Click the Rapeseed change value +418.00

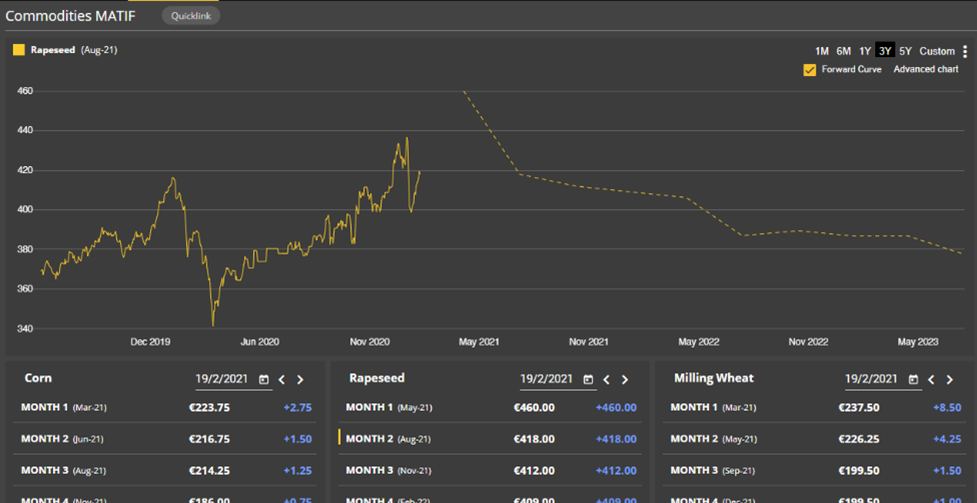pyautogui.click(x=616, y=439)
